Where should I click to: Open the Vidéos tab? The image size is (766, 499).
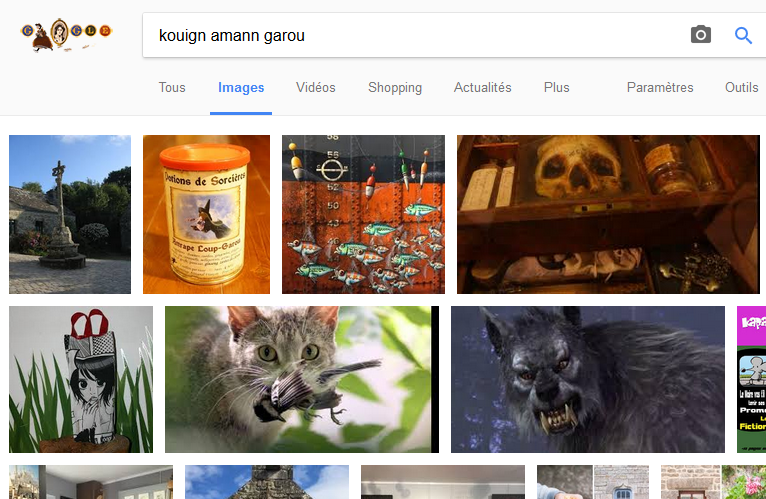316,87
